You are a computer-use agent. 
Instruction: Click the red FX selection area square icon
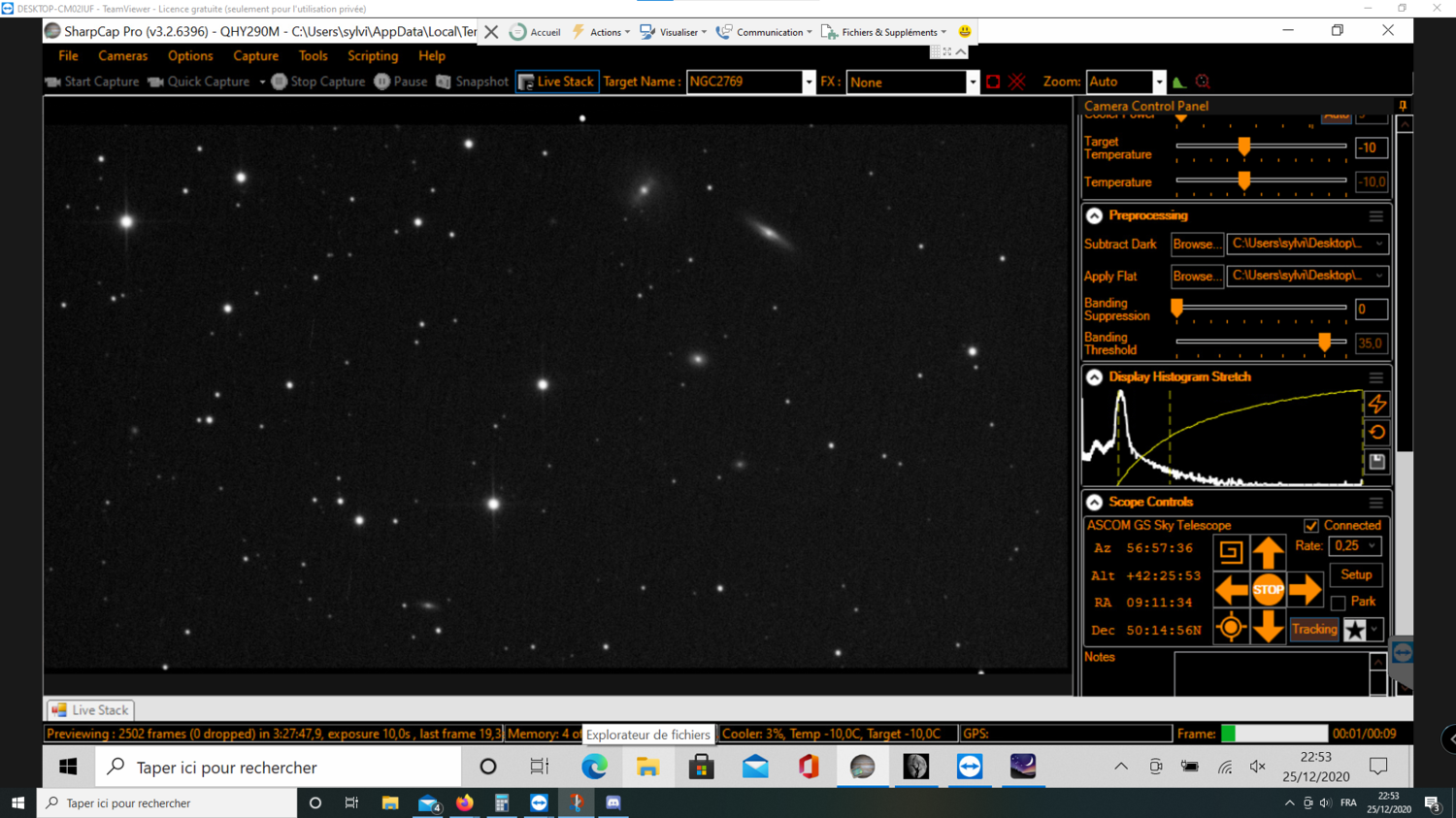993,82
